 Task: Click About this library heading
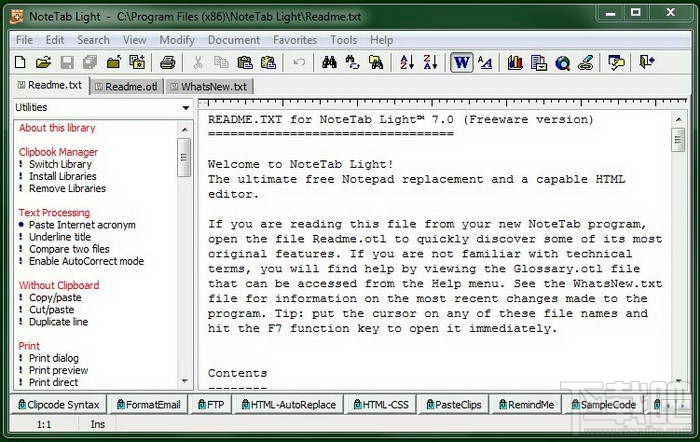(57, 128)
